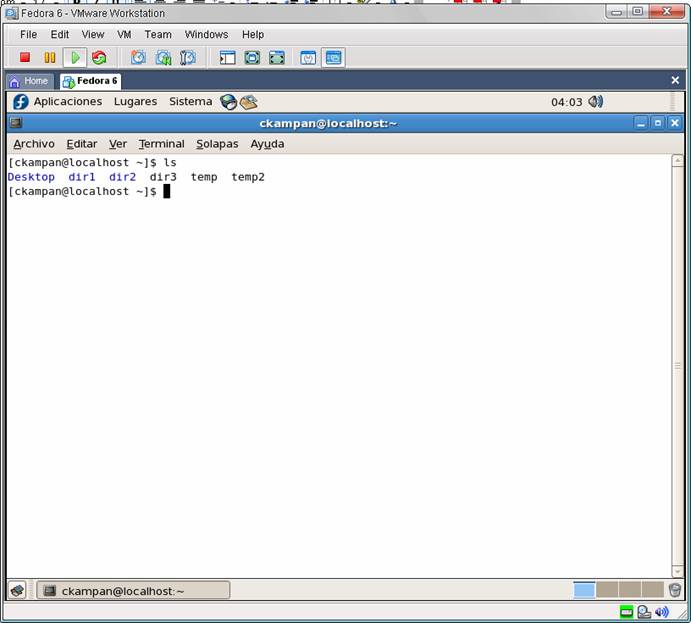Open the Terminal menu
Viewport: 691px width, 623px height.
tap(161, 144)
